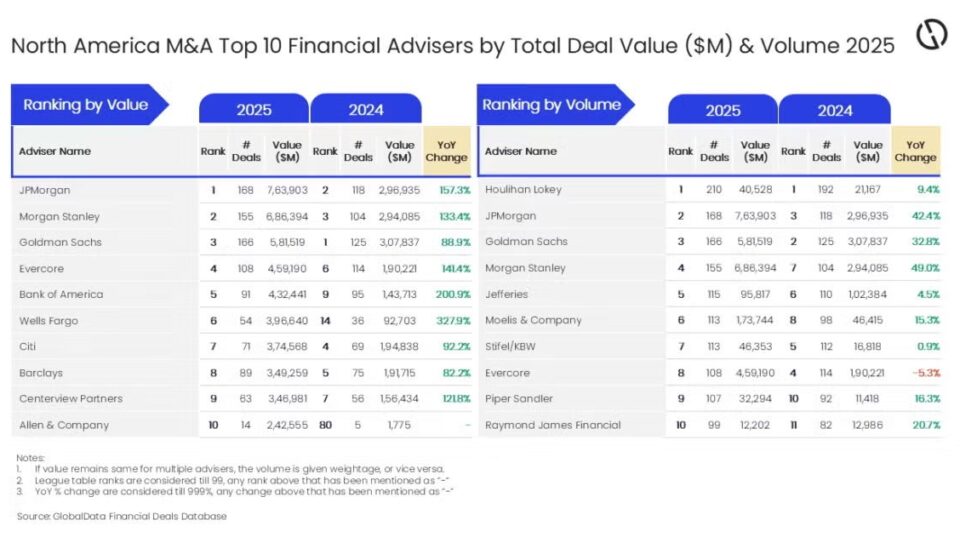Screen dimensions: 960x560
Task: Select Evercore in the Ranking by Value table
Action: point(41,269)
